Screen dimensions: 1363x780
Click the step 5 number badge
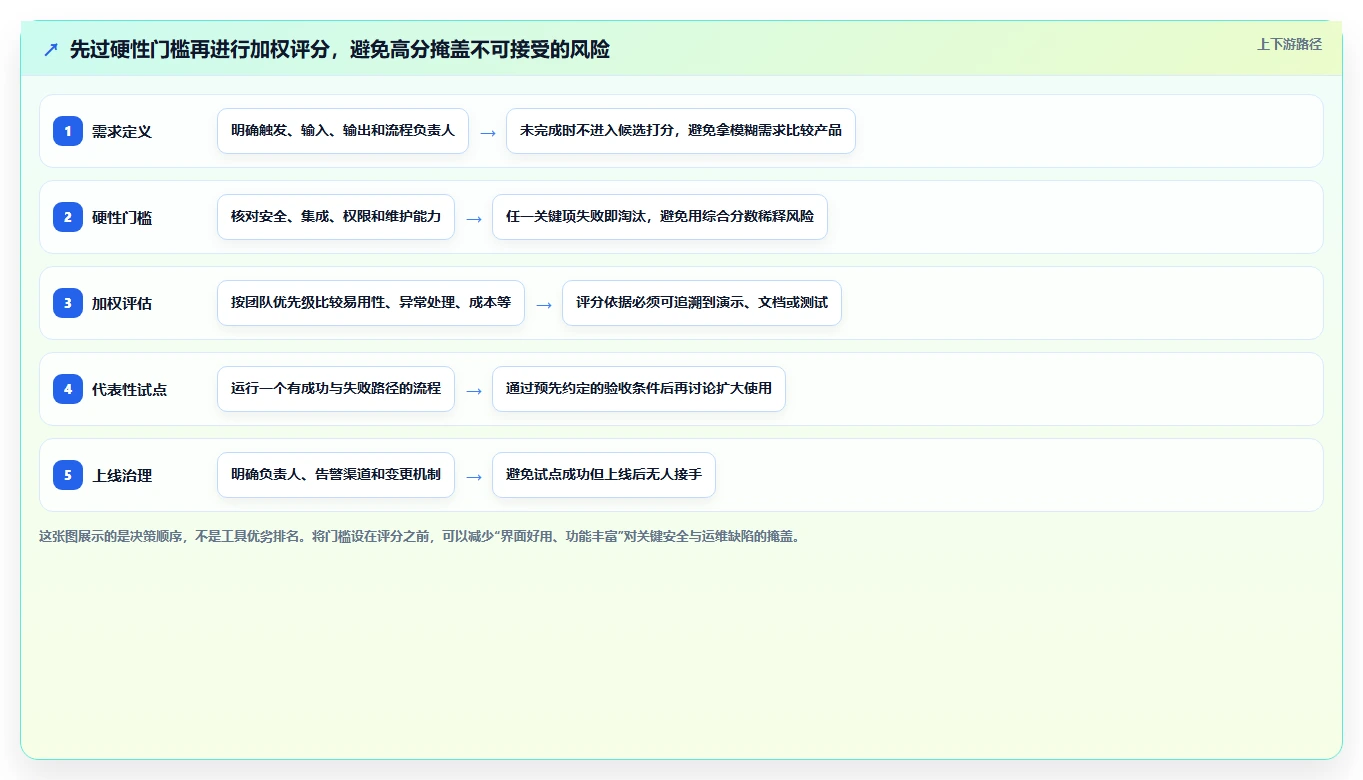point(68,475)
